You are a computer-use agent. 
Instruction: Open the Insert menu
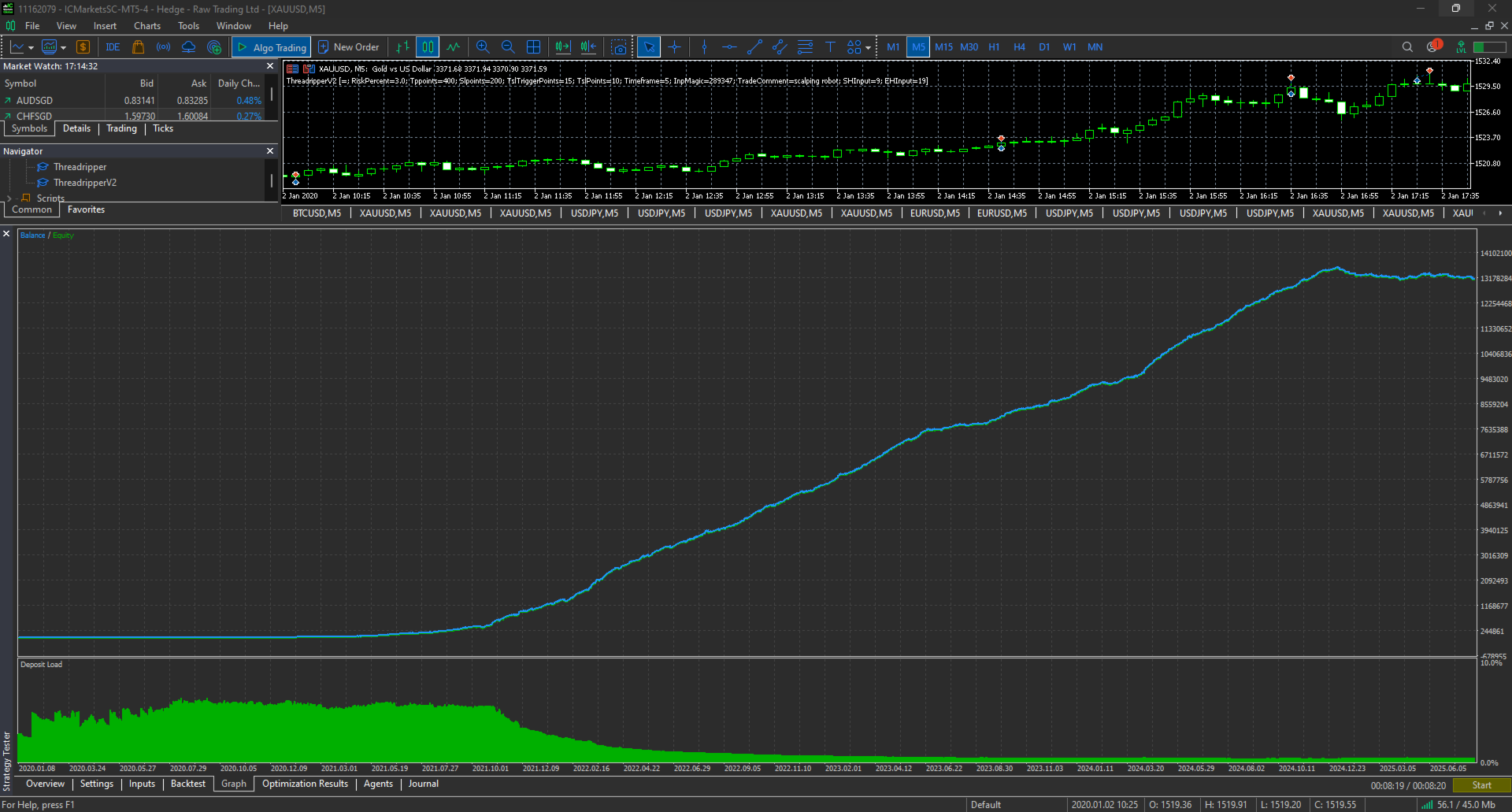tap(105, 26)
